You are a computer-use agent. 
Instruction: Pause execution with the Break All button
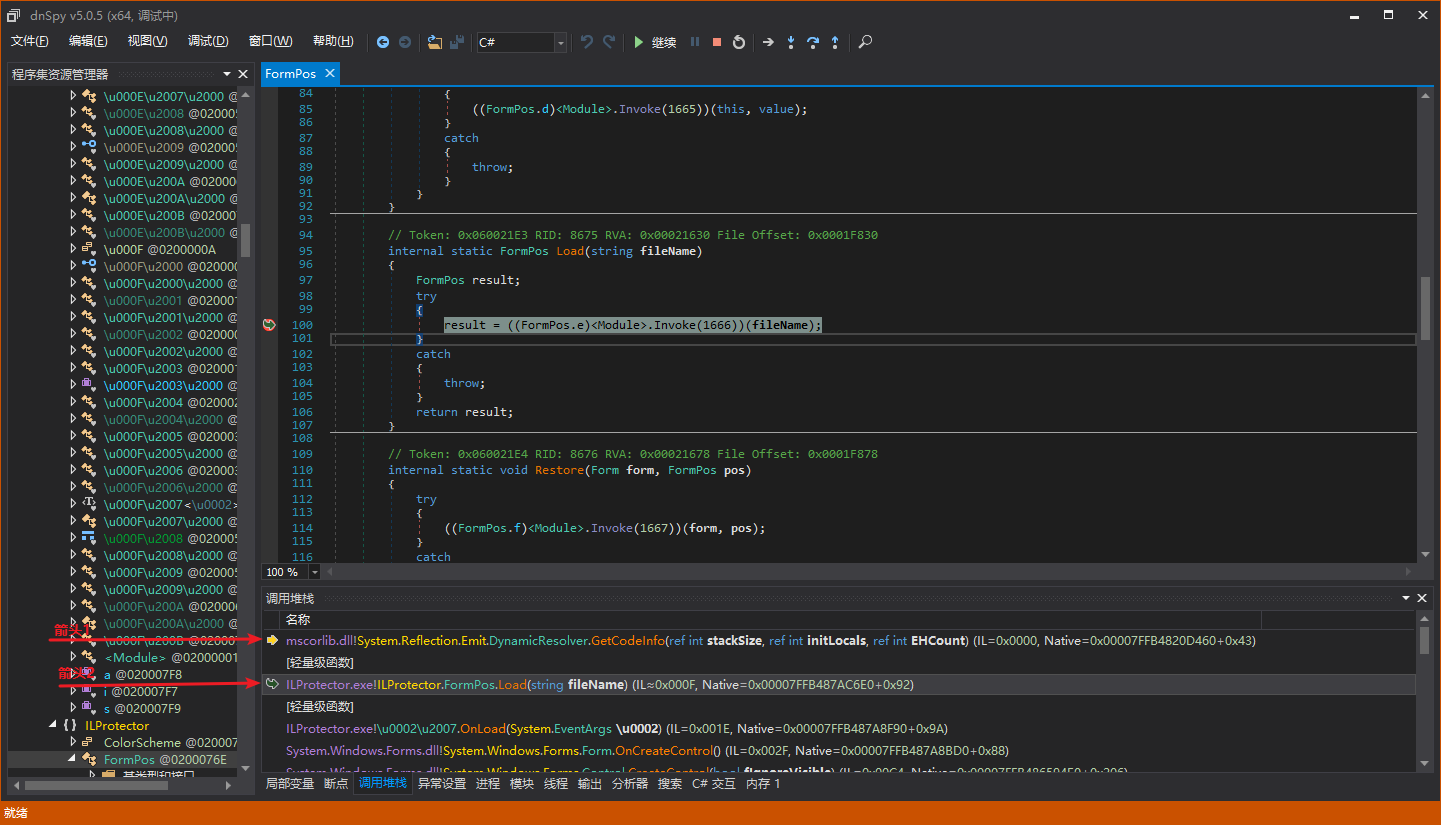coord(695,42)
